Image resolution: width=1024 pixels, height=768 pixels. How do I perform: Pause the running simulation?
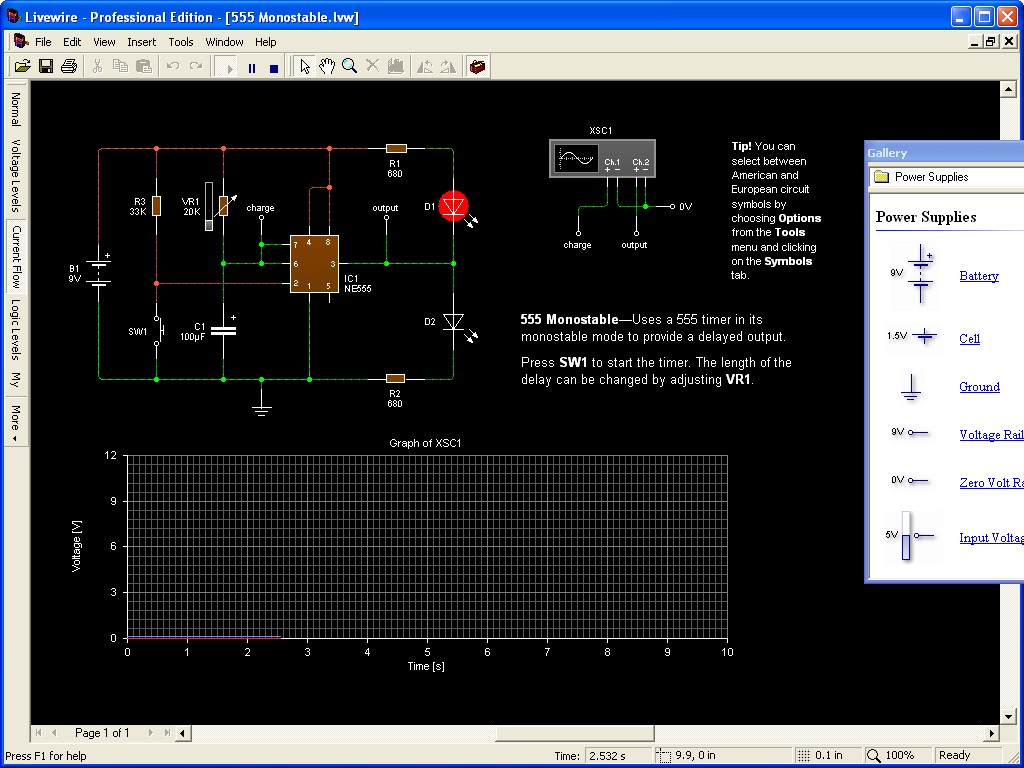tap(252, 67)
